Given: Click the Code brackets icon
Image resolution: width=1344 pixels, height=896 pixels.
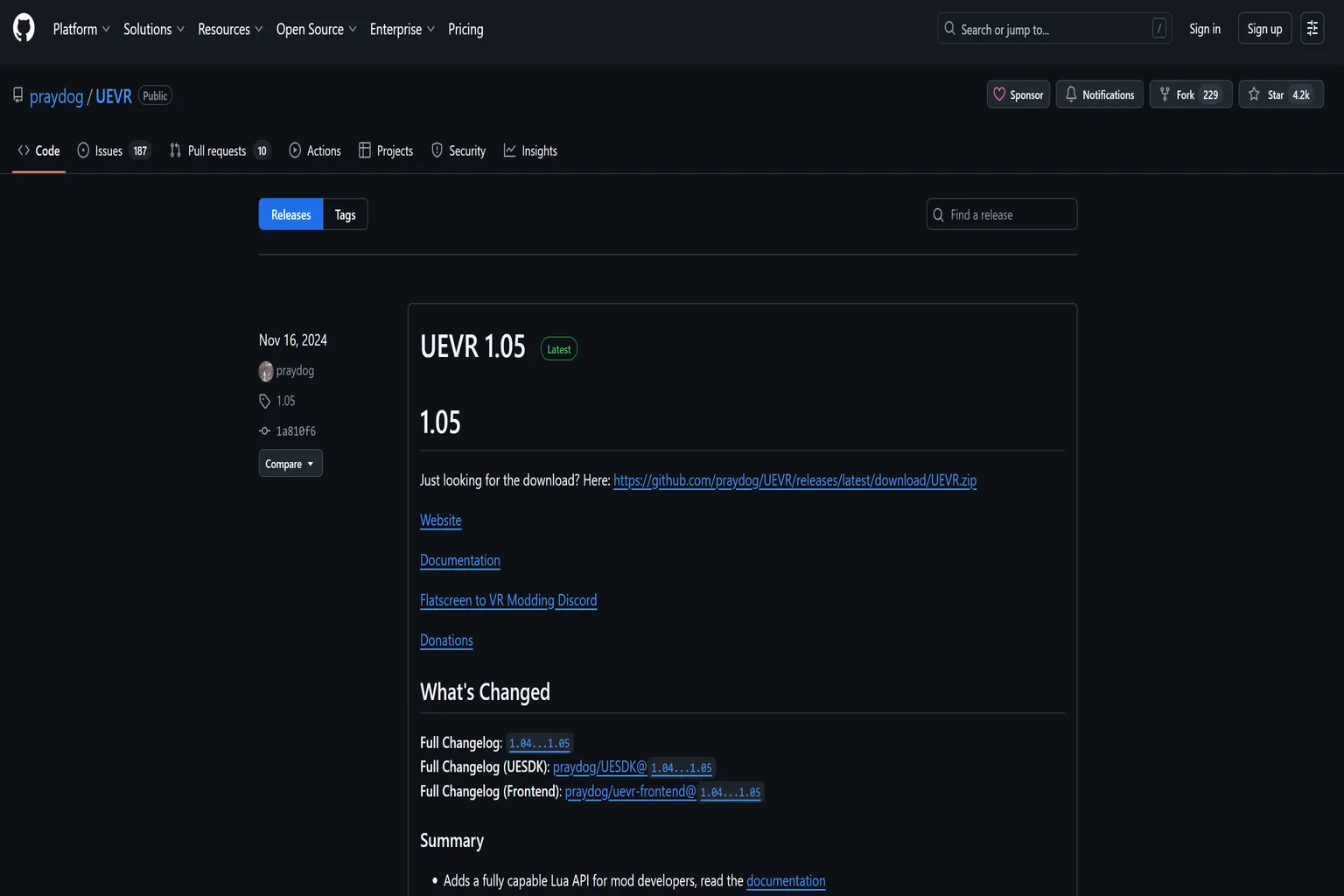Looking at the screenshot, I should 24,150.
